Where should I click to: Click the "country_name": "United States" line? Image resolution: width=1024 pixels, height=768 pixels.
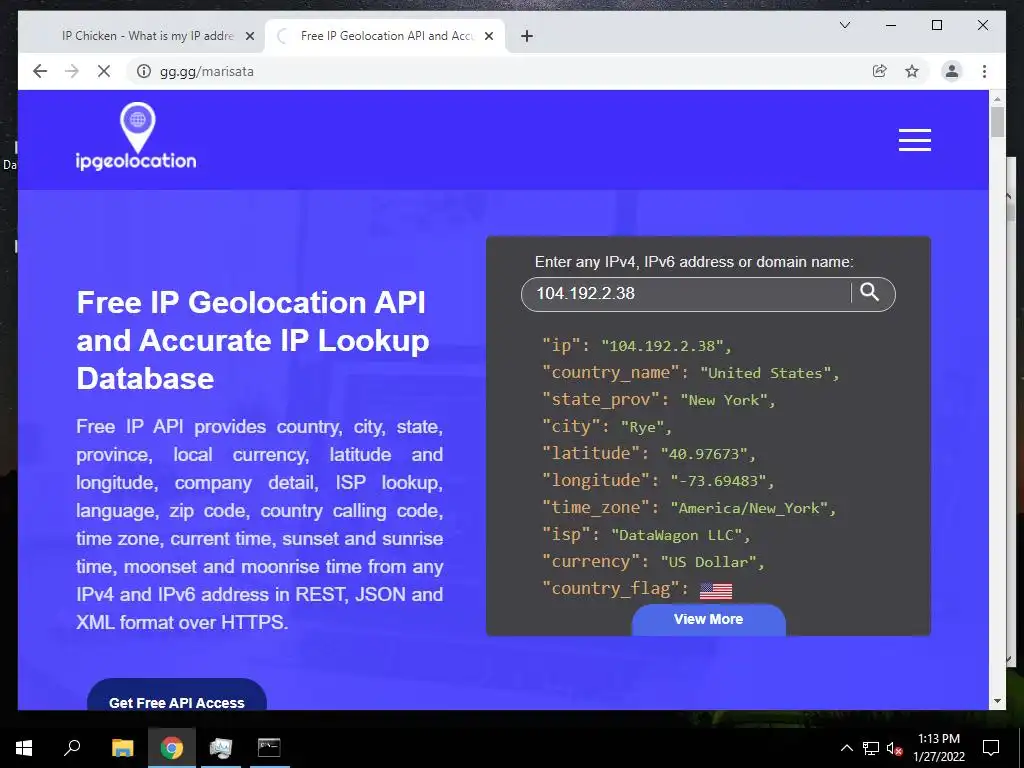tap(690, 373)
